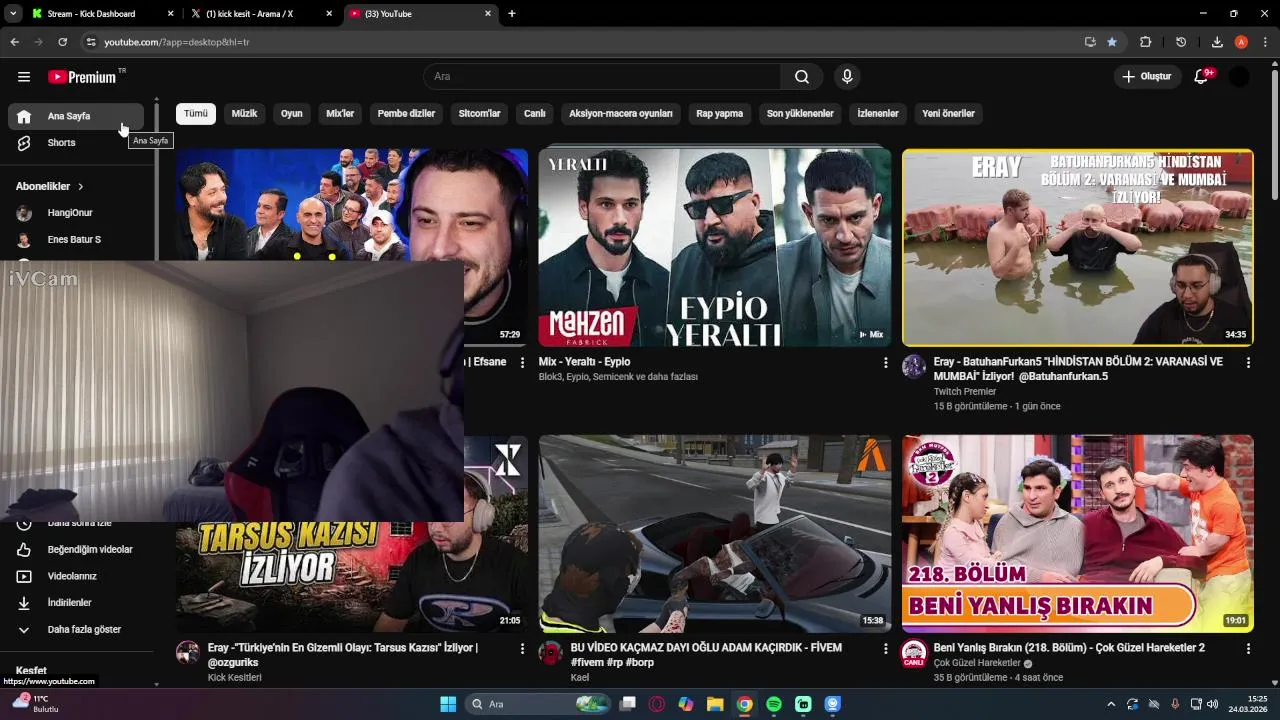The image size is (1280, 720).
Task: Open more options for FiveM video
Action: tap(885, 649)
